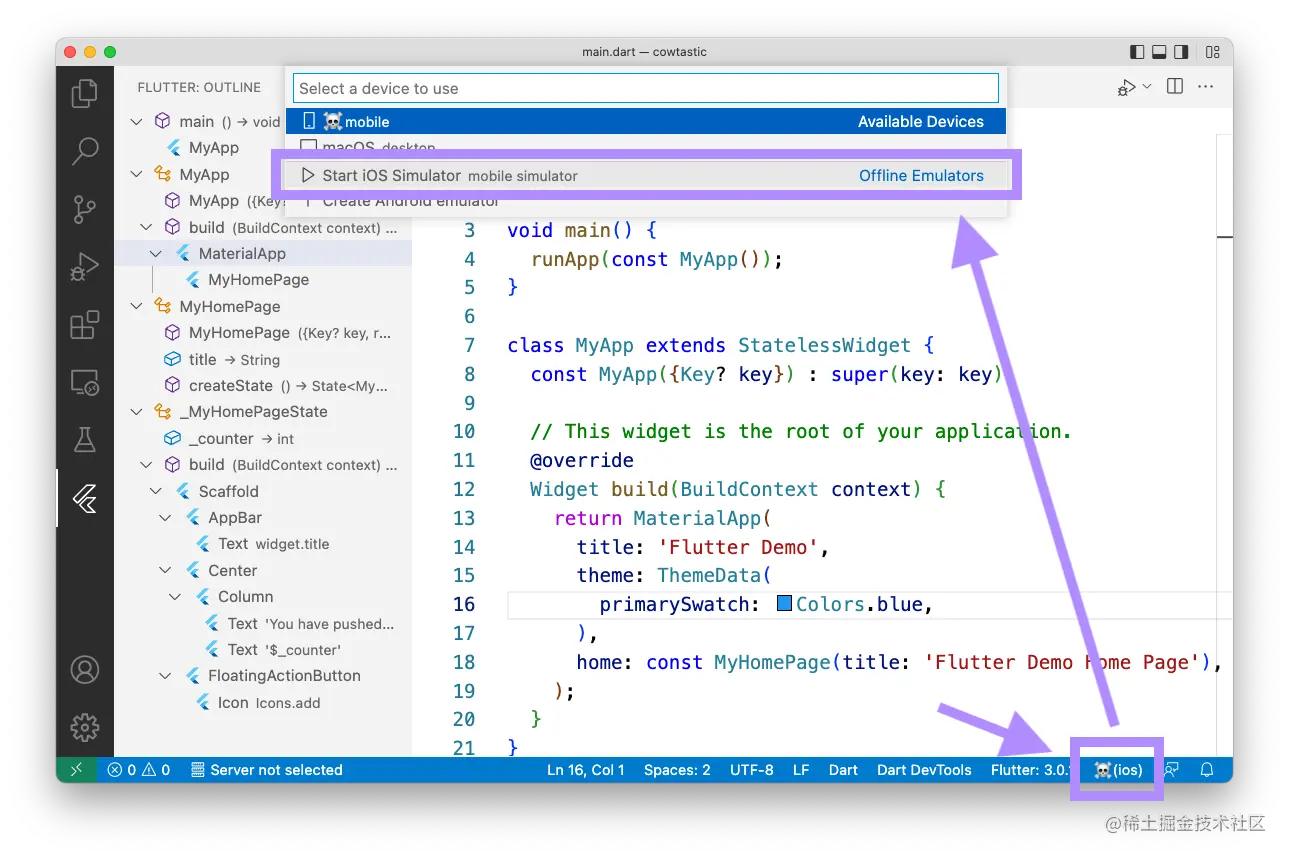Collapse the AppBar outline node

click(x=166, y=517)
